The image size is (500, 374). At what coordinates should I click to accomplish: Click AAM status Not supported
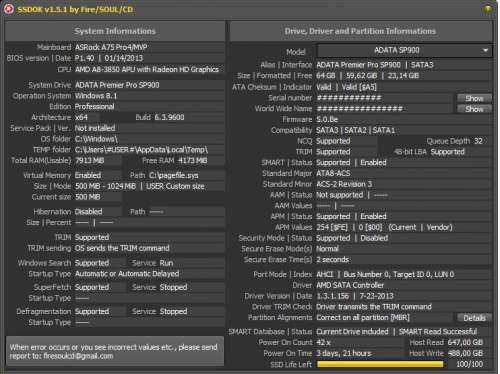pos(340,195)
